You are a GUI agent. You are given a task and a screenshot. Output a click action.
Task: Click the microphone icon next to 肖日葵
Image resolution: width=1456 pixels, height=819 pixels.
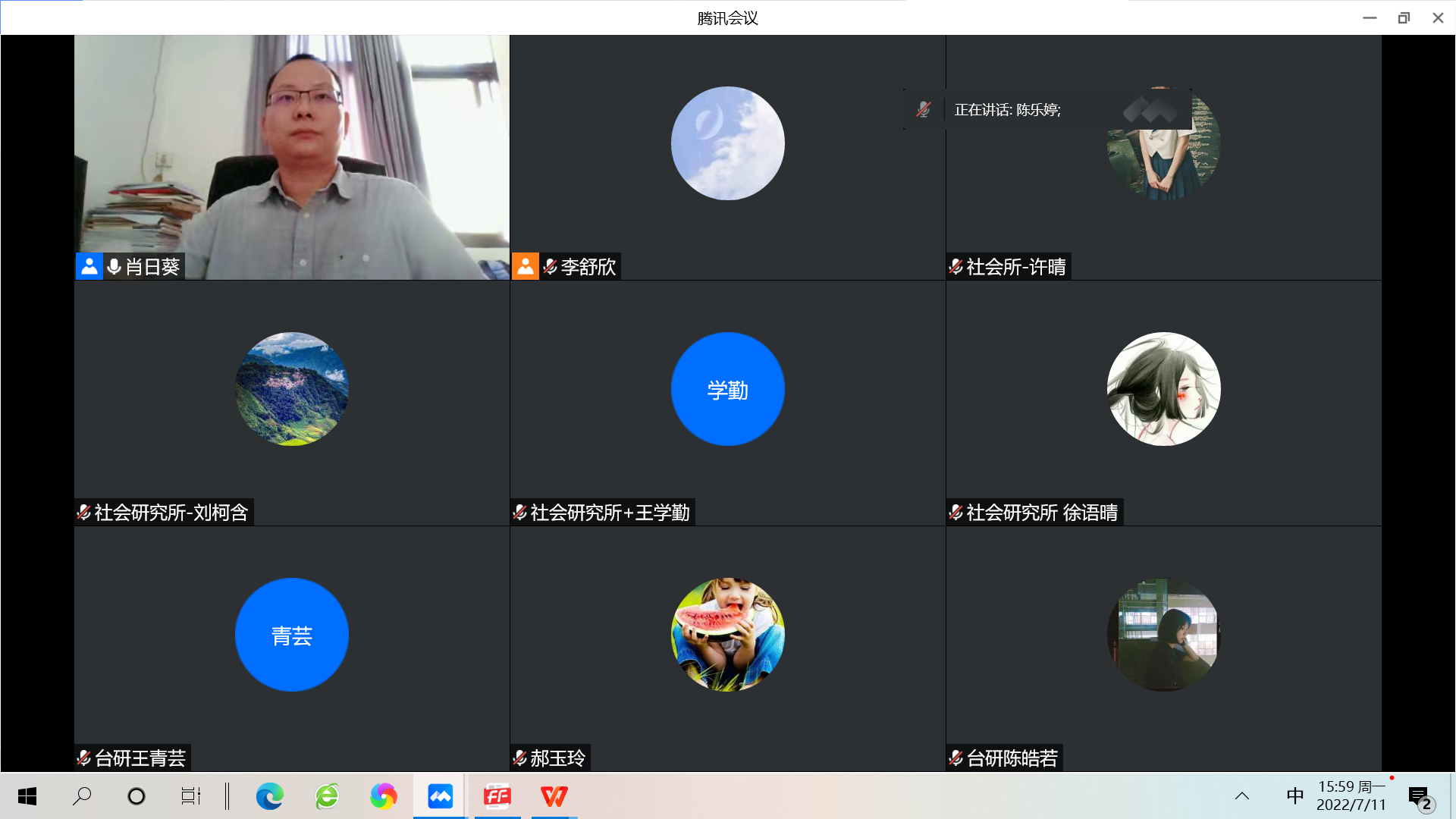point(115,266)
